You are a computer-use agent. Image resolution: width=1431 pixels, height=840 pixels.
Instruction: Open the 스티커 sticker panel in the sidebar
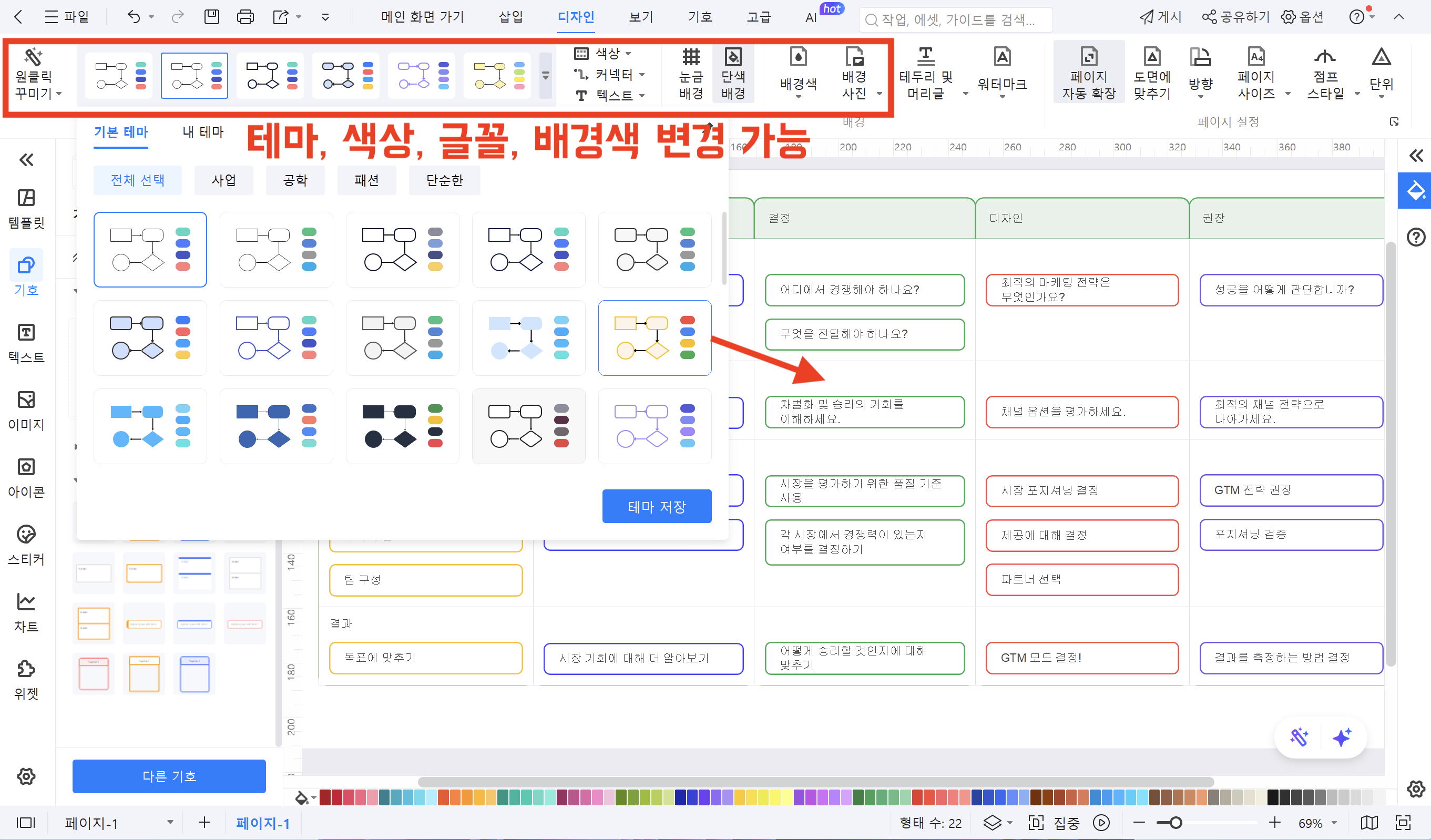pos(26,544)
